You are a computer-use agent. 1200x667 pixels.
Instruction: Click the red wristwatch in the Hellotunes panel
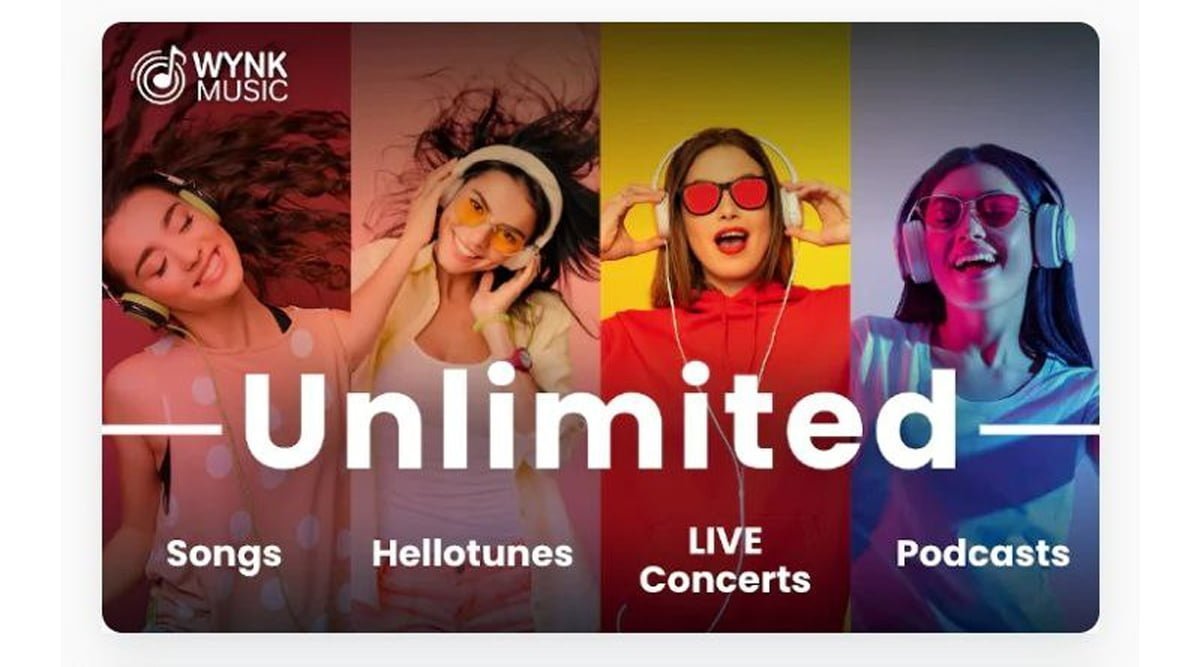click(521, 359)
